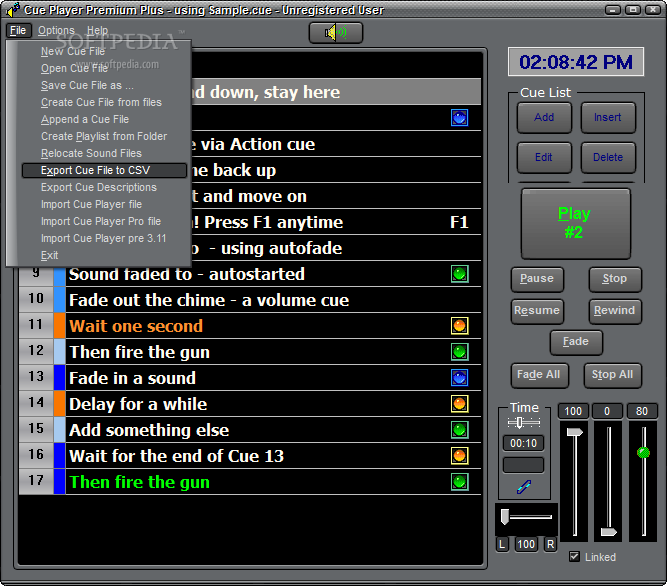
Task: Click the slider handle under 0
Action: coord(609,532)
